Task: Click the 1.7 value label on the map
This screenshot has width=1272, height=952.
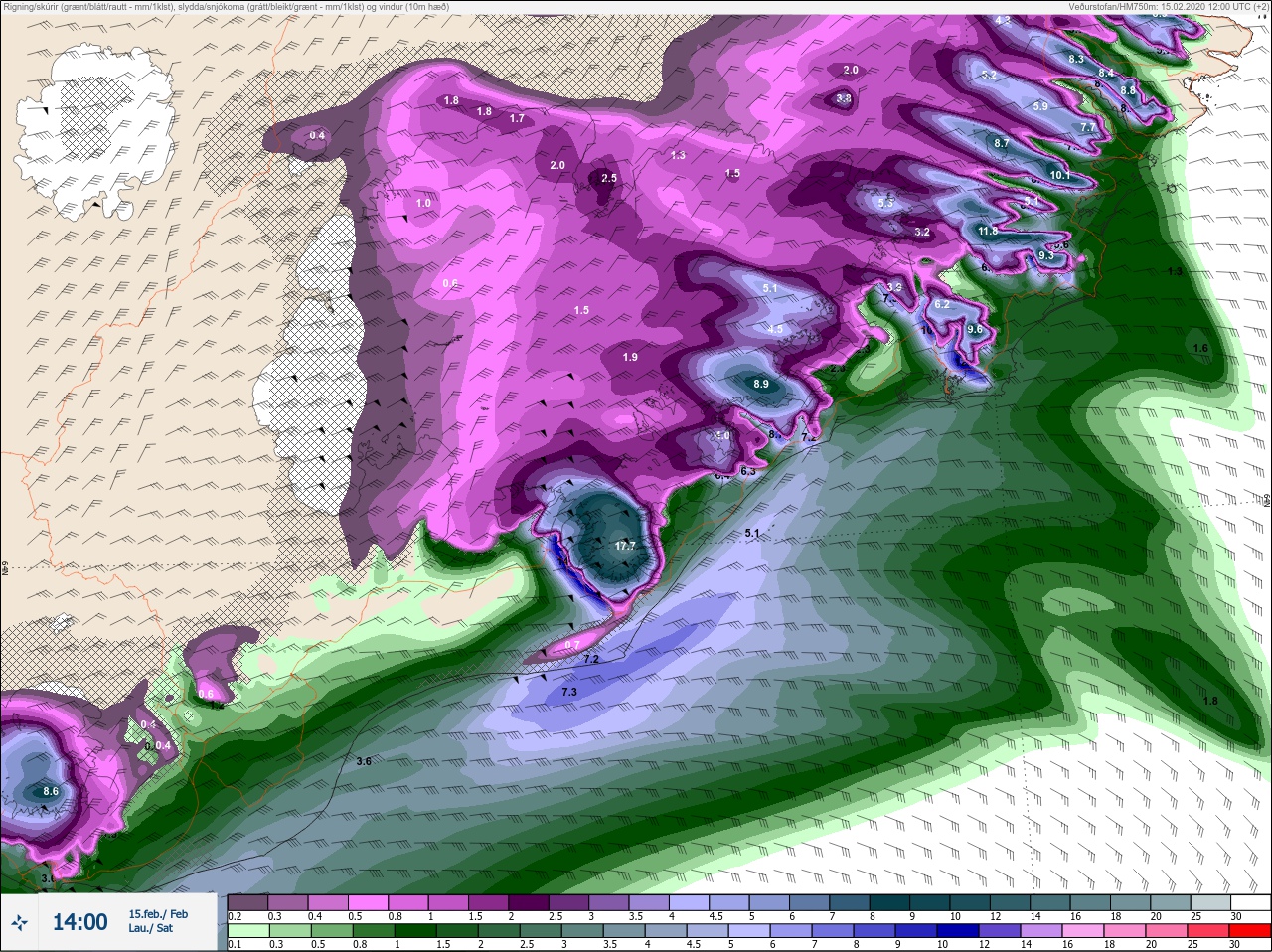Action: point(517,118)
